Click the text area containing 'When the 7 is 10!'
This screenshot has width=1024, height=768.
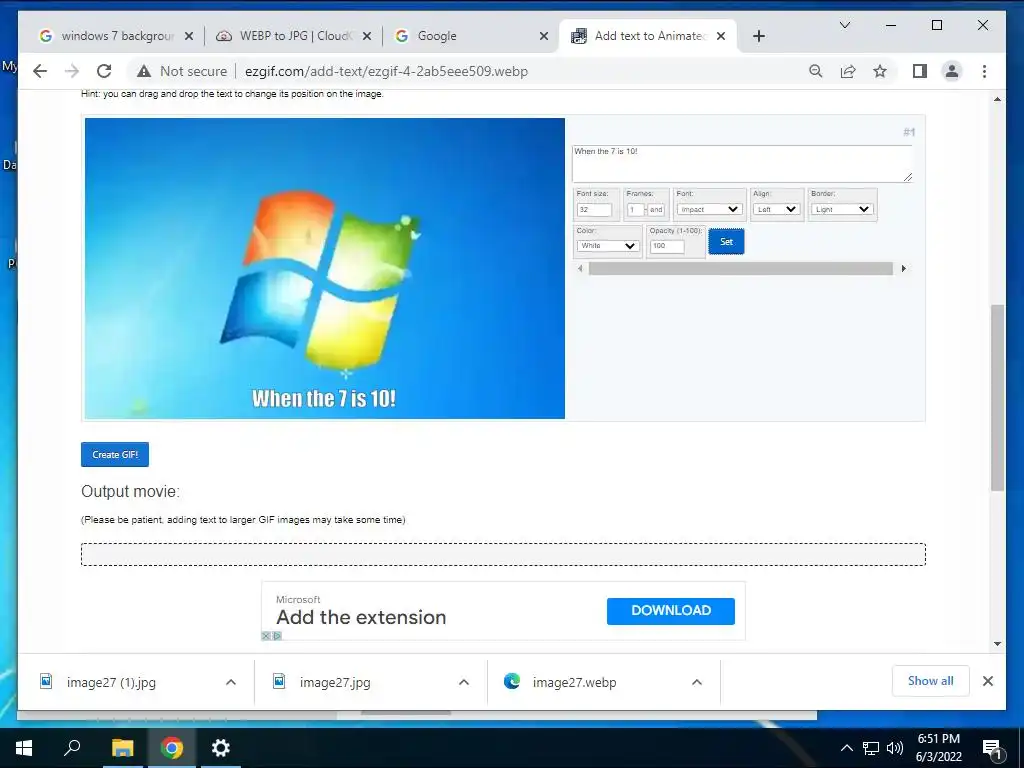[742, 163]
